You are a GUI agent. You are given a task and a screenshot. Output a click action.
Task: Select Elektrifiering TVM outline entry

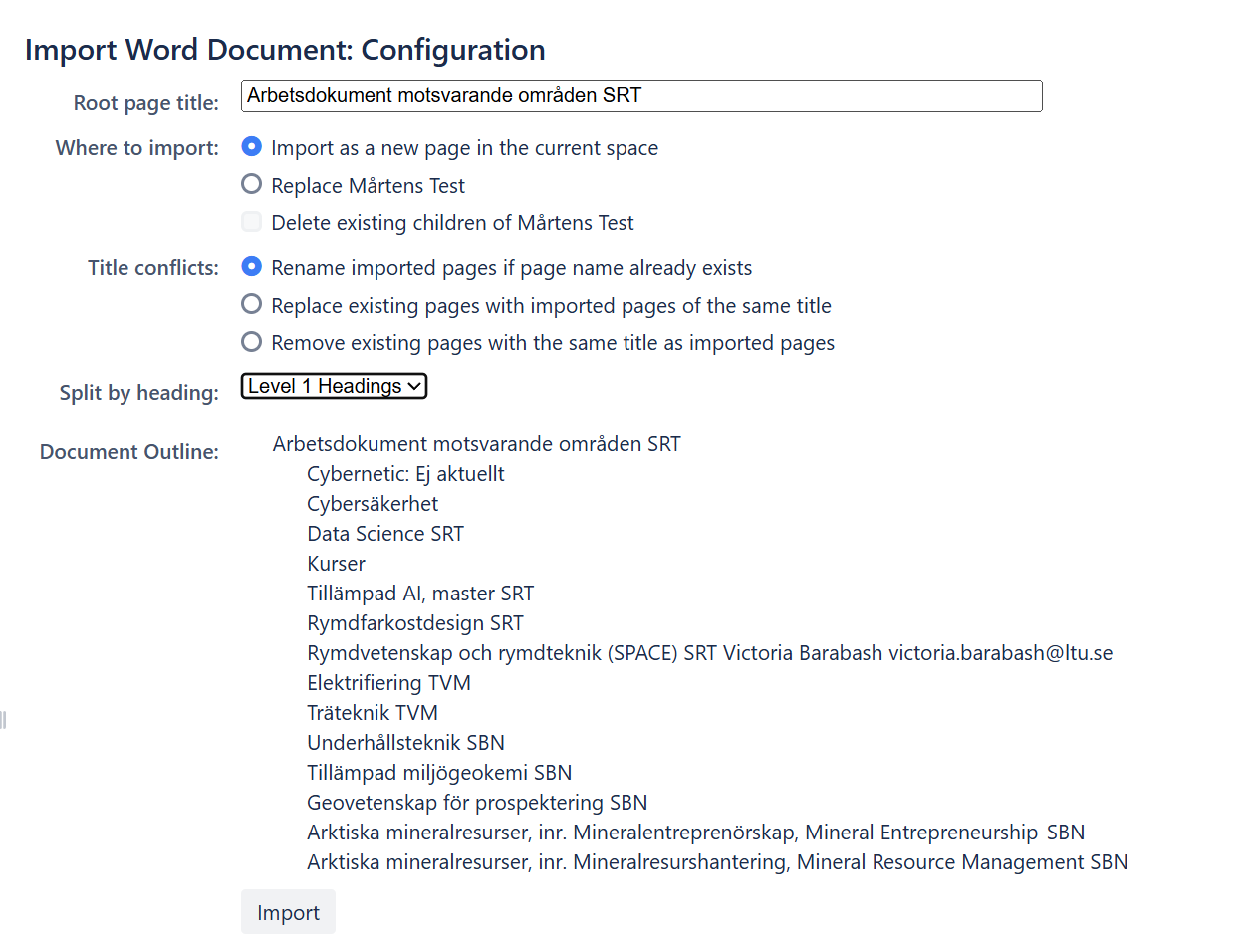(x=388, y=683)
